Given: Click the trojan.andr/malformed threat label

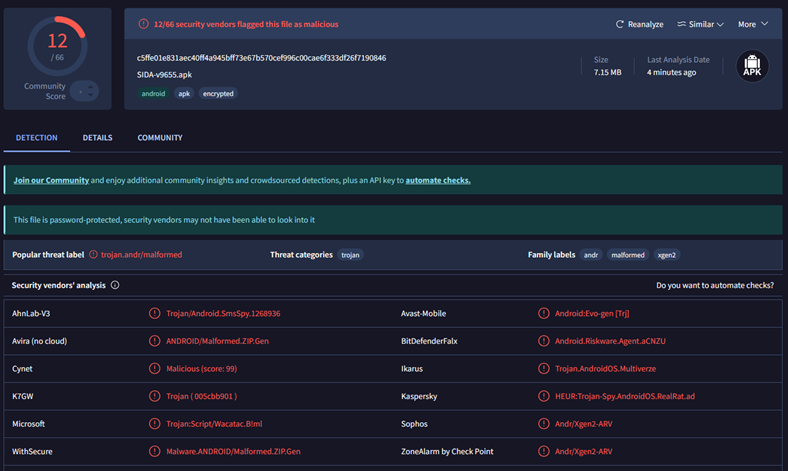Looking at the screenshot, I should [141, 255].
